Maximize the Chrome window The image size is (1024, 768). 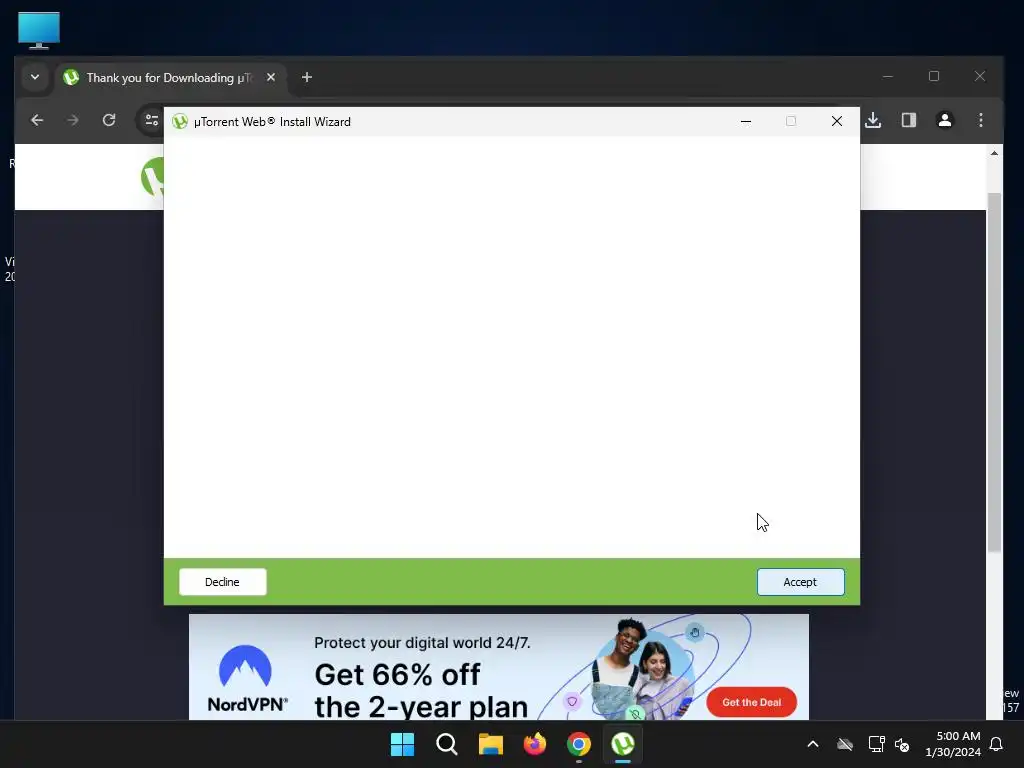934,76
